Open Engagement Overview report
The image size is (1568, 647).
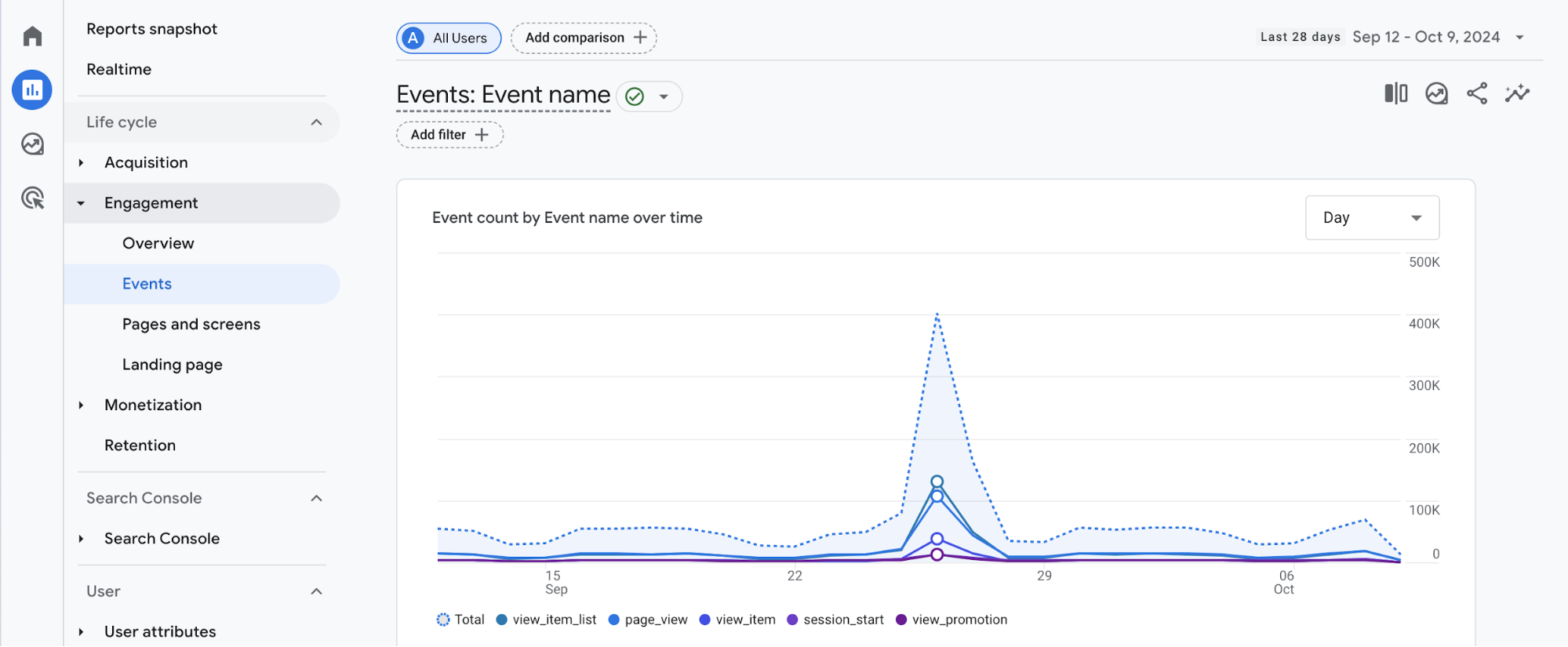[158, 243]
